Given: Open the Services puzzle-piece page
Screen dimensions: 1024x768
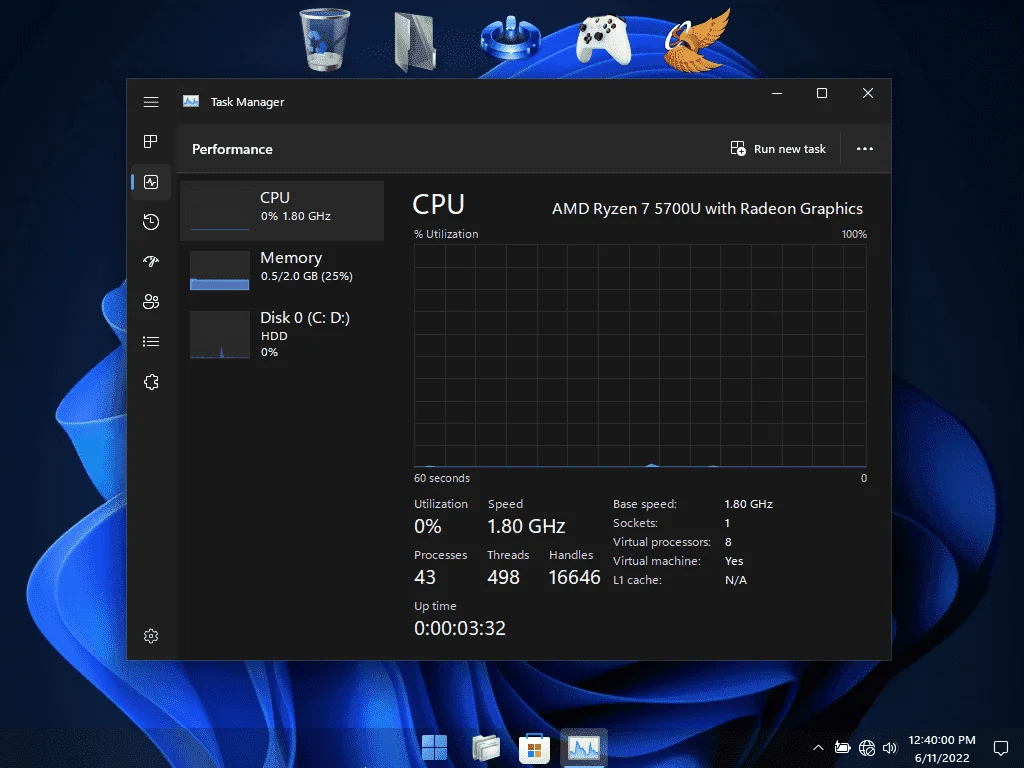Looking at the screenshot, I should point(151,382).
